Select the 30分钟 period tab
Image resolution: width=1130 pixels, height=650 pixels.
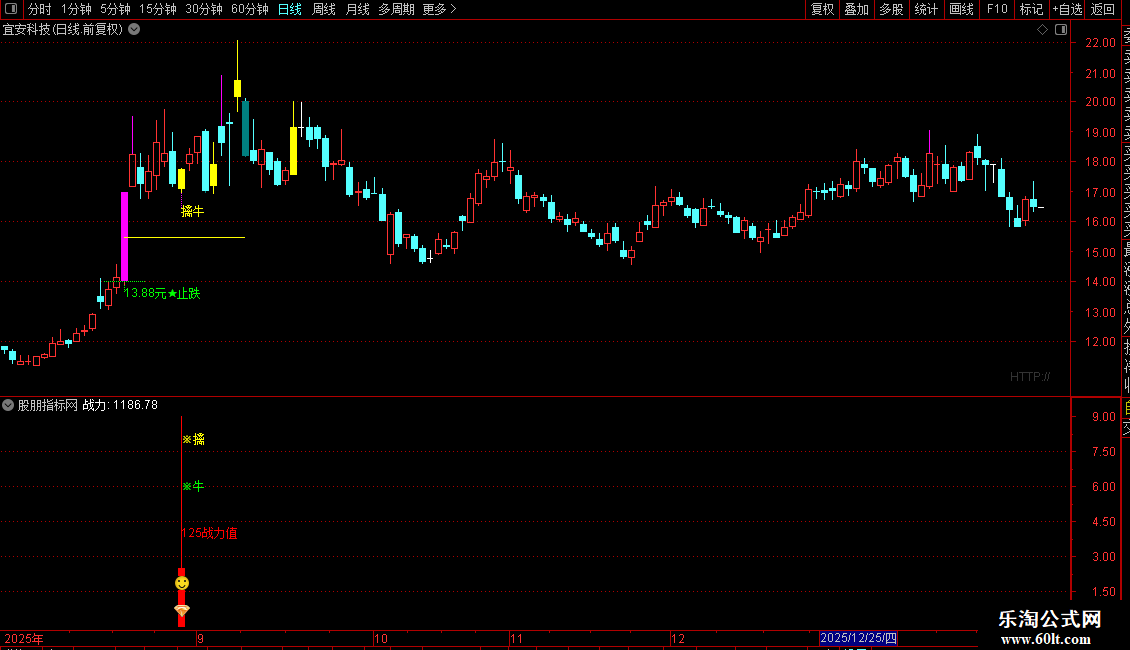coord(204,9)
